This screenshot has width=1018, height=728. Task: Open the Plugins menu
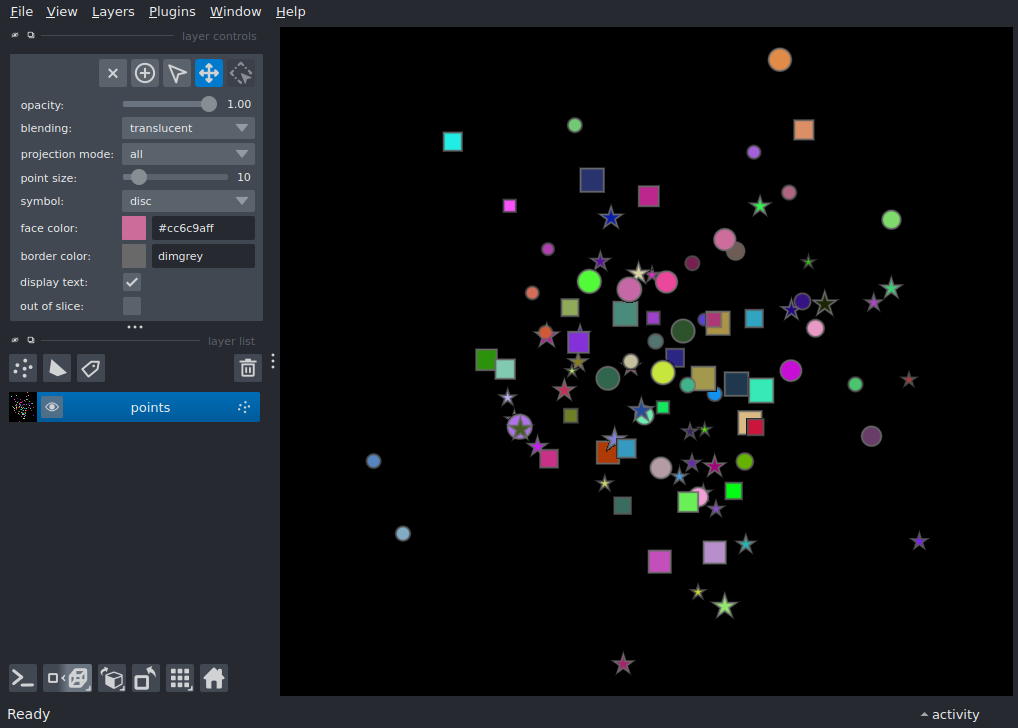[171, 11]
